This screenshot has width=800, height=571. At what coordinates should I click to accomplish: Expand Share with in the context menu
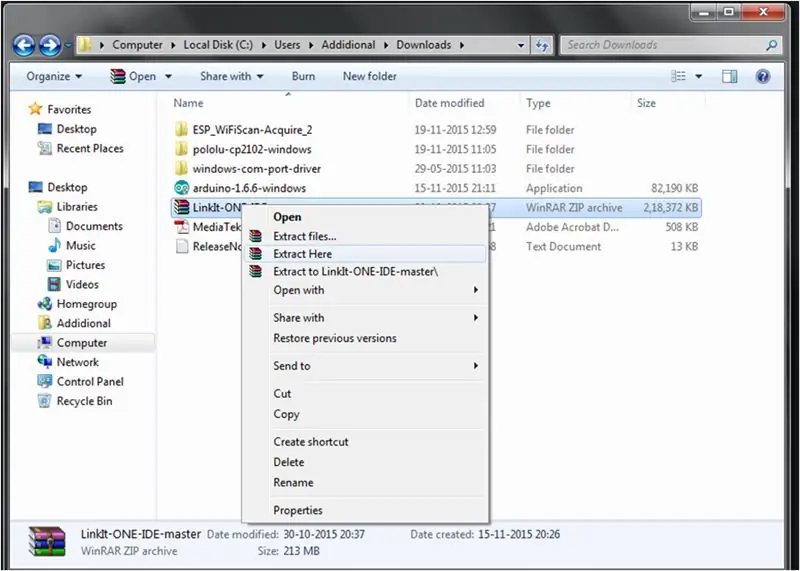pos(365,317)
